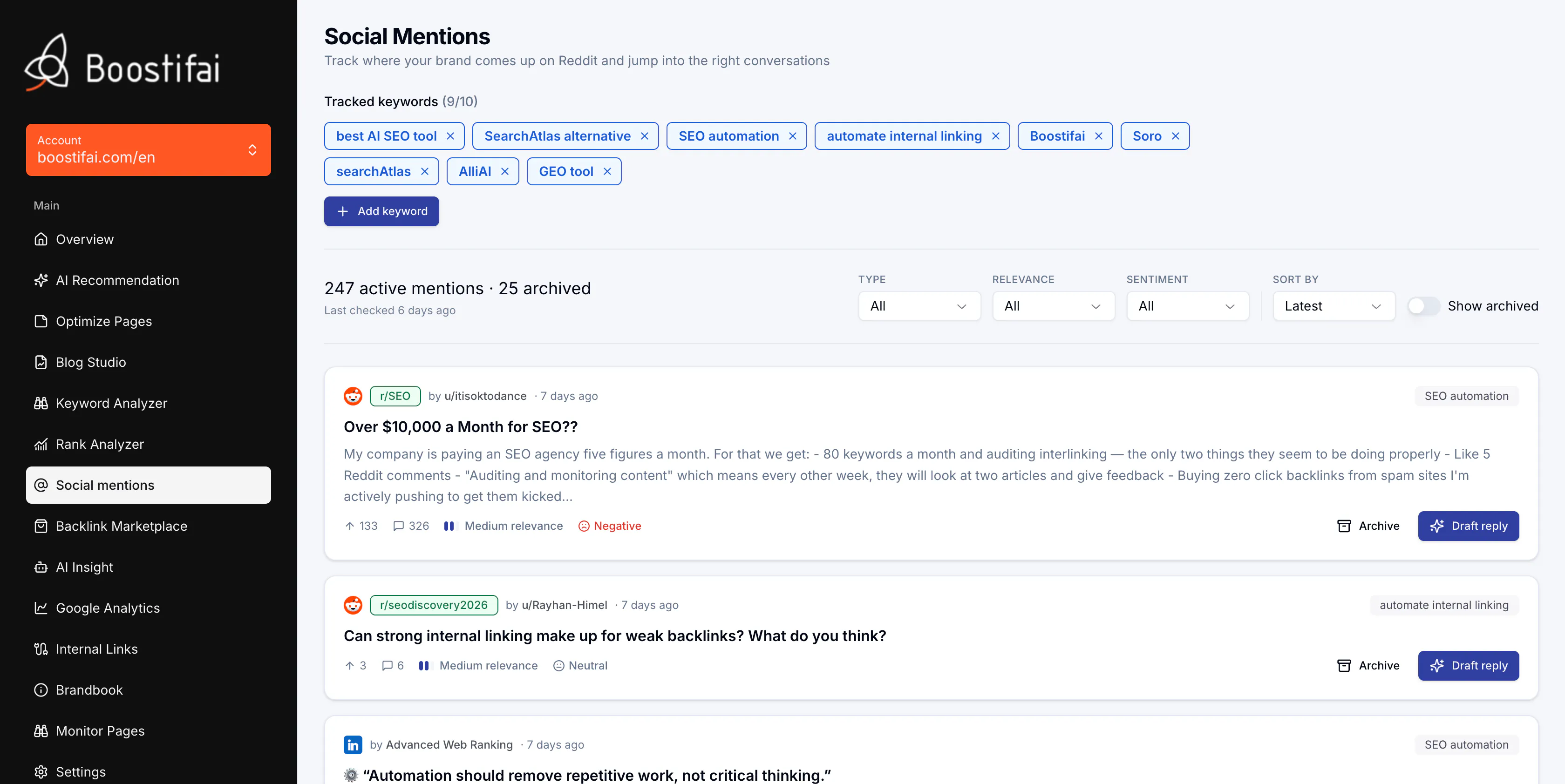Image resolution: width=1565 pixels, height=784 pixels.
Task: Open Optimize Pages section
Action: [x=148, y=321]
